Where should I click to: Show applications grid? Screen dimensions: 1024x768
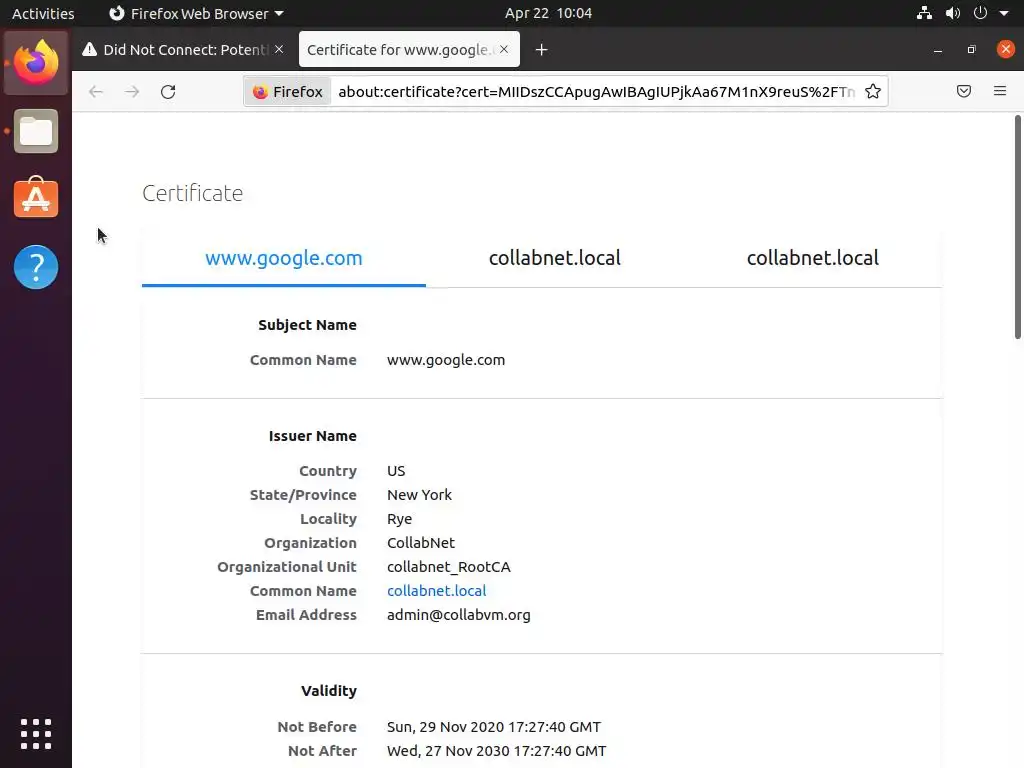pyautogui.click(x=36, y=734)
